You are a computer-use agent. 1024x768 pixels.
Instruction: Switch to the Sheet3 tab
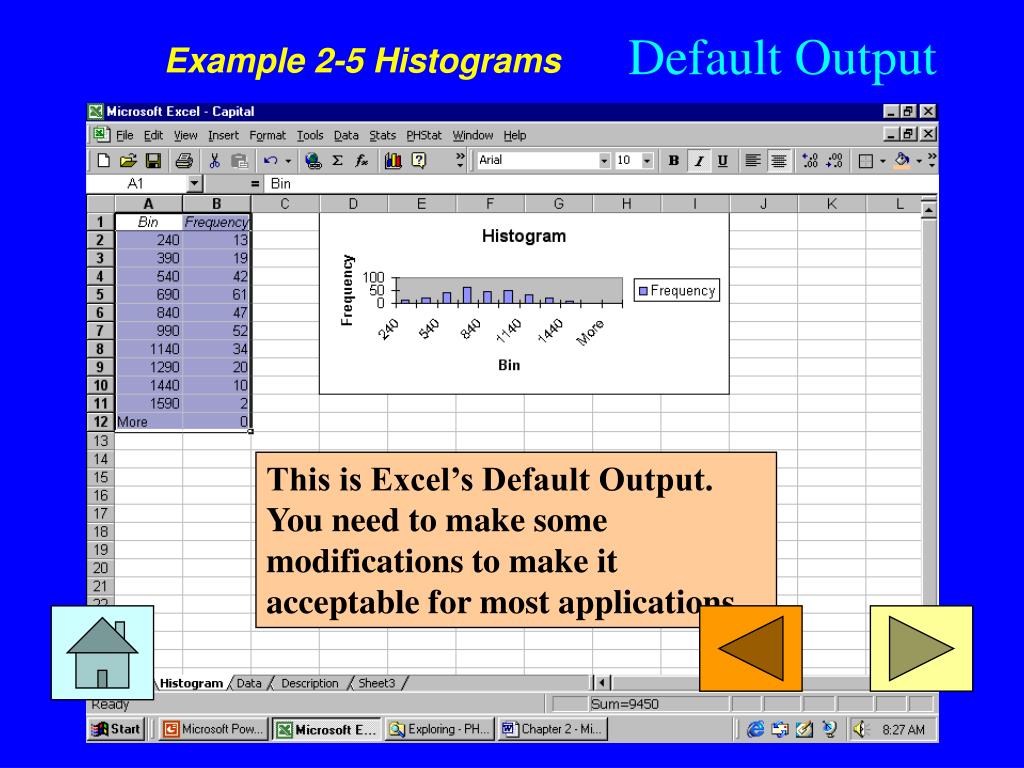377,683
